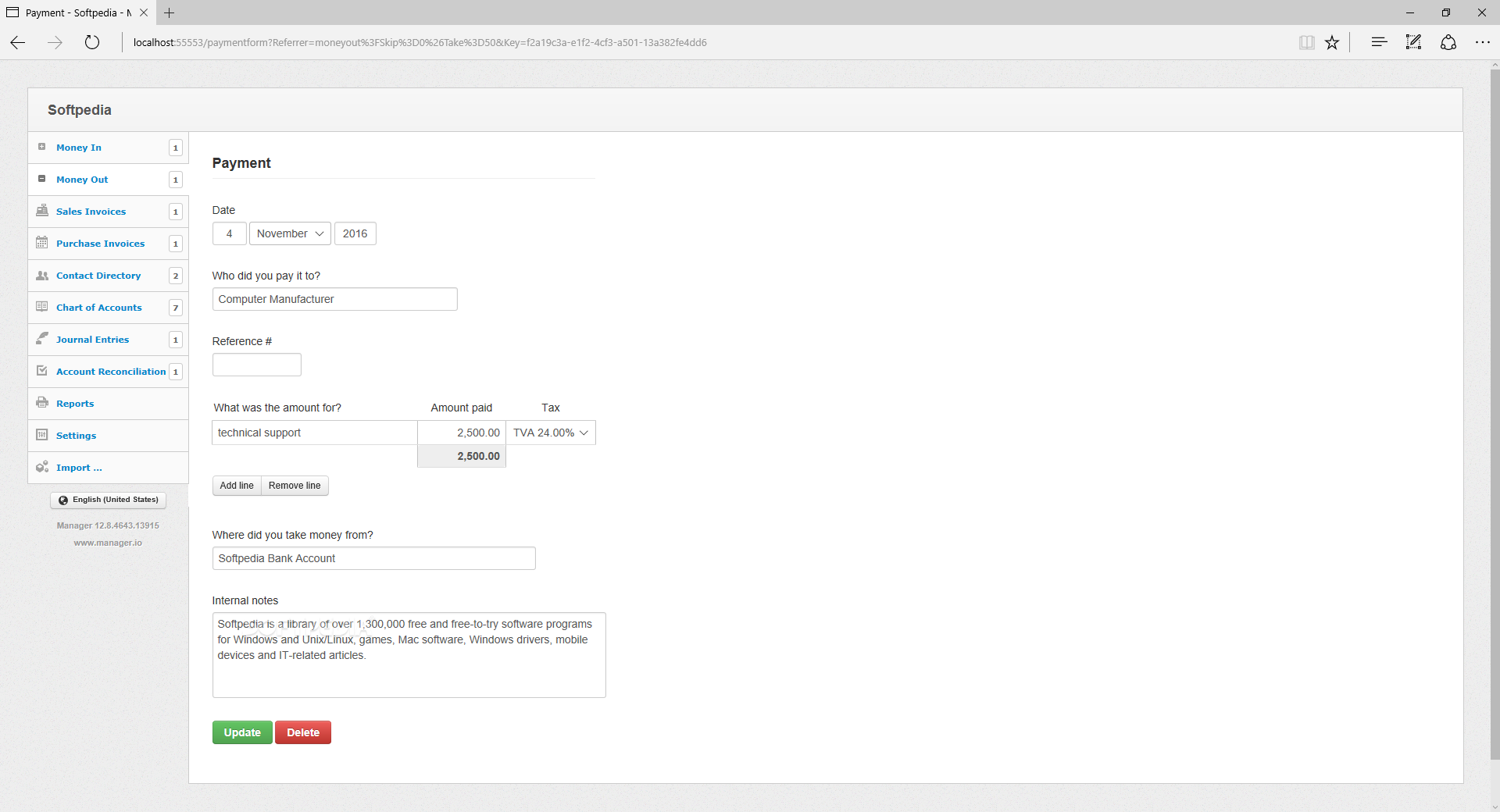Refresh the page with reload icon
This screenshot has height=812, width=1500.
92,42
